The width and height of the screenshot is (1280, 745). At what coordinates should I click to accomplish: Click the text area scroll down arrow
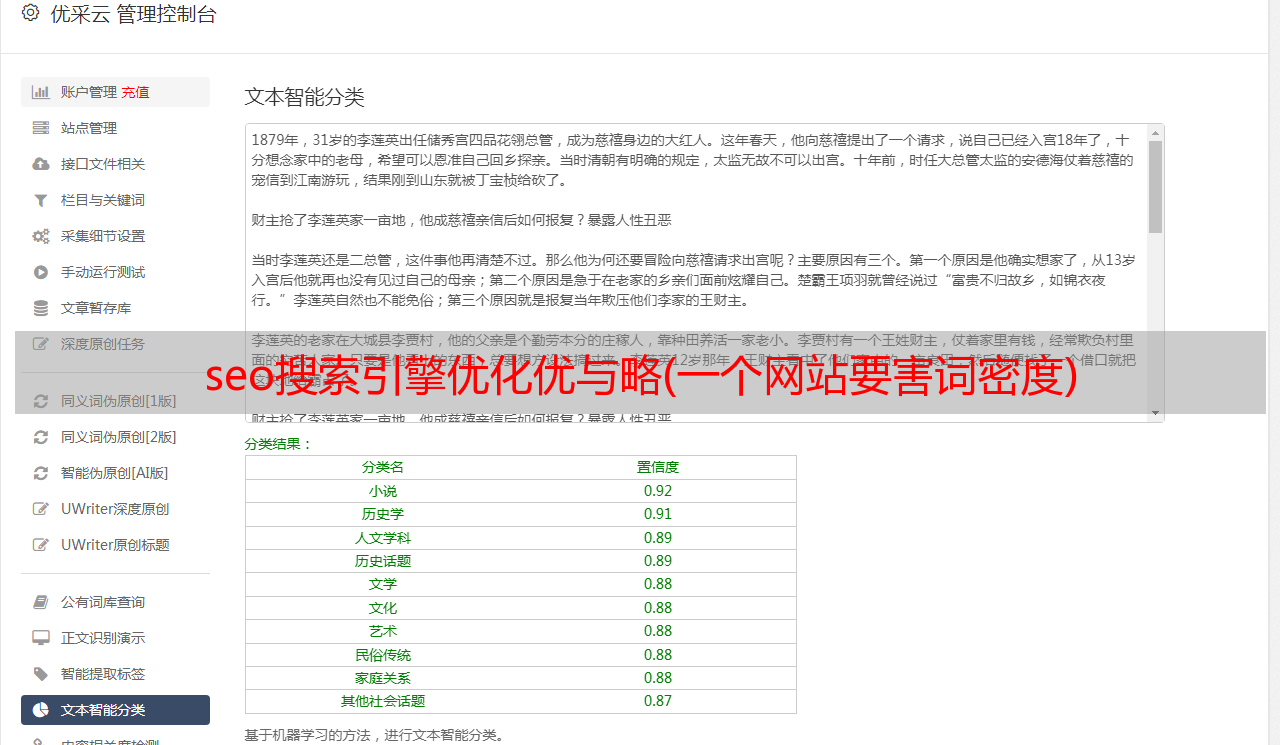1155,413
